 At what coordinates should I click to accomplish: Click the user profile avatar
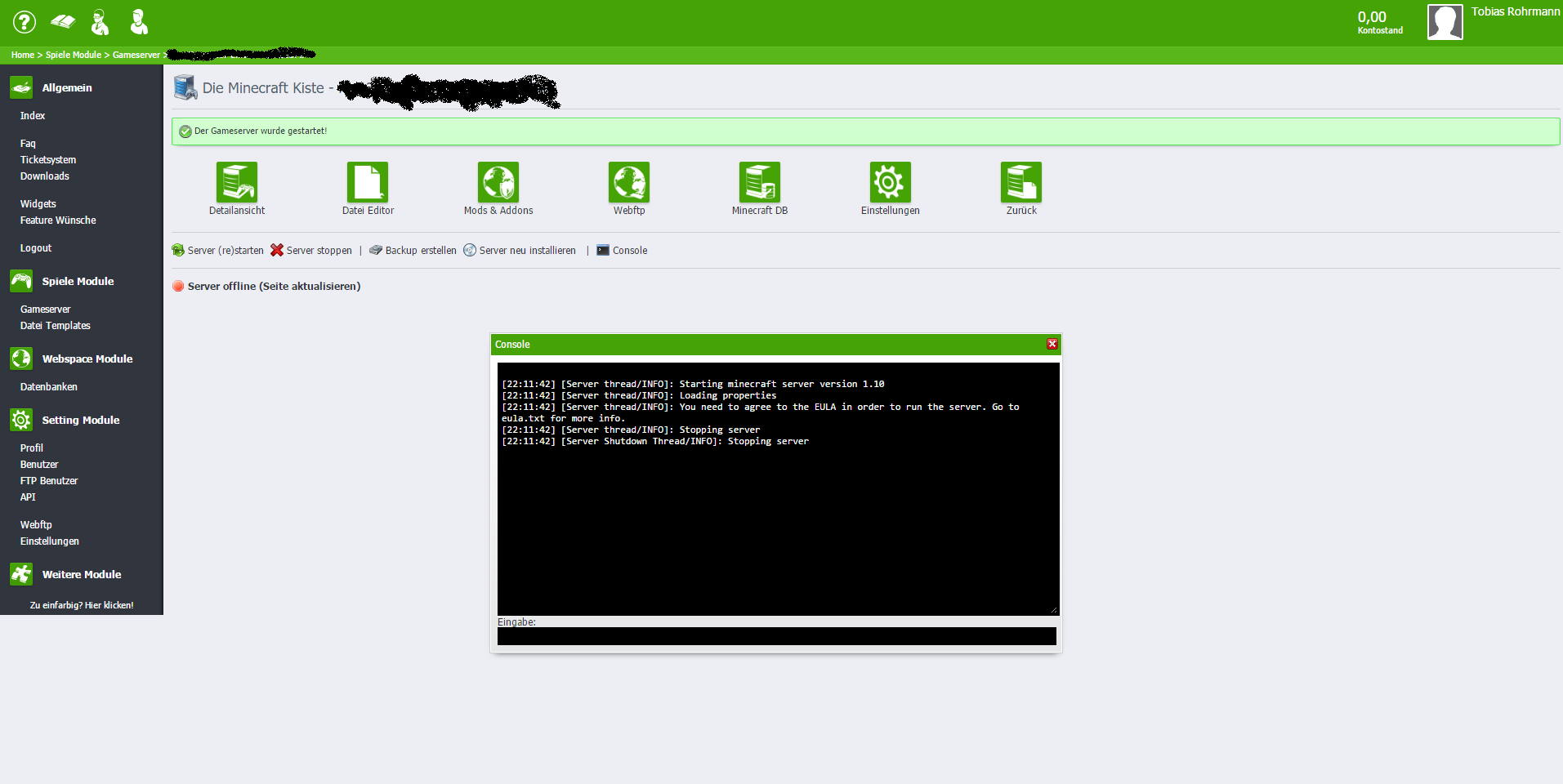(x=1445, y=22)
